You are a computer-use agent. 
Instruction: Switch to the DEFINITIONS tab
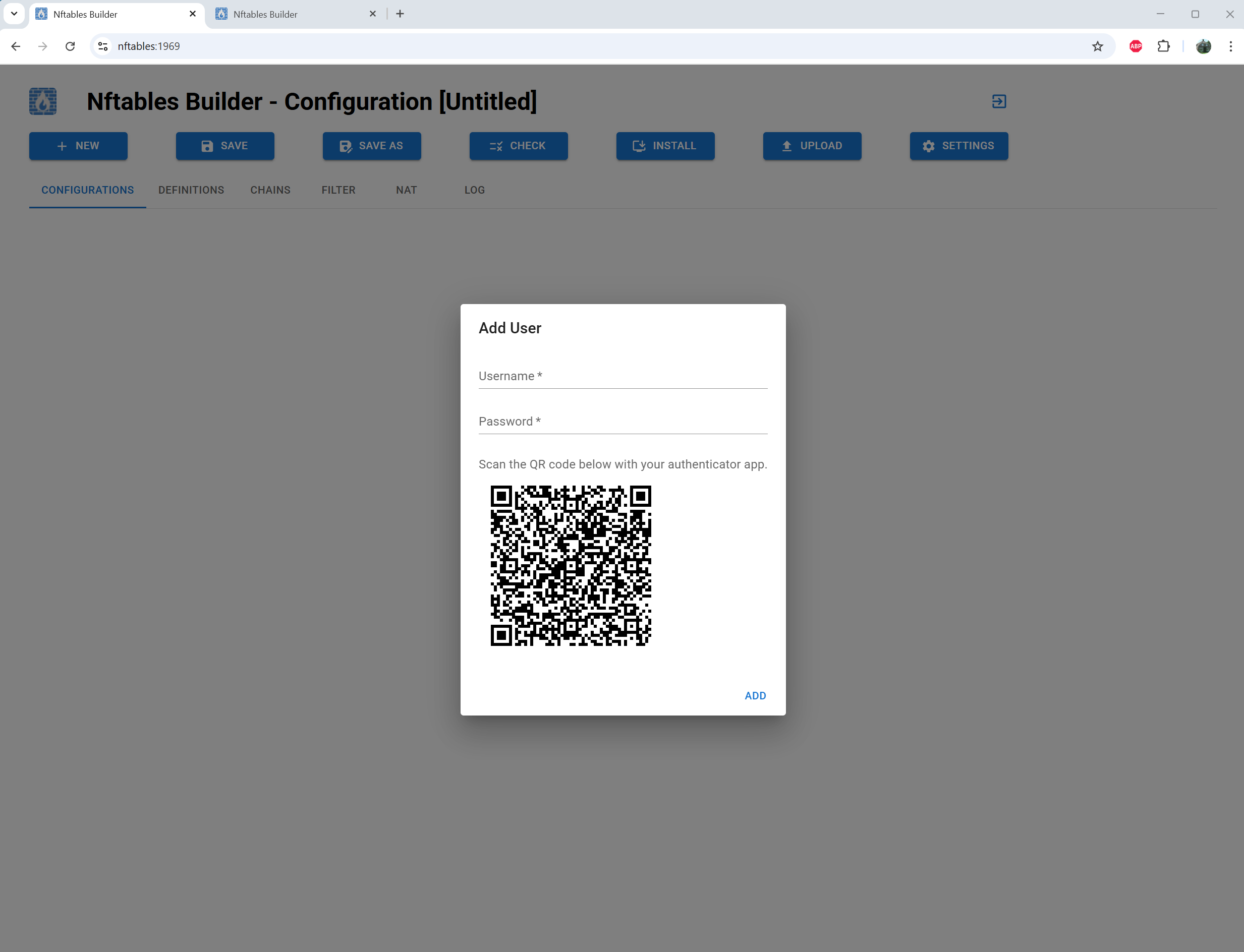point(191,190)
